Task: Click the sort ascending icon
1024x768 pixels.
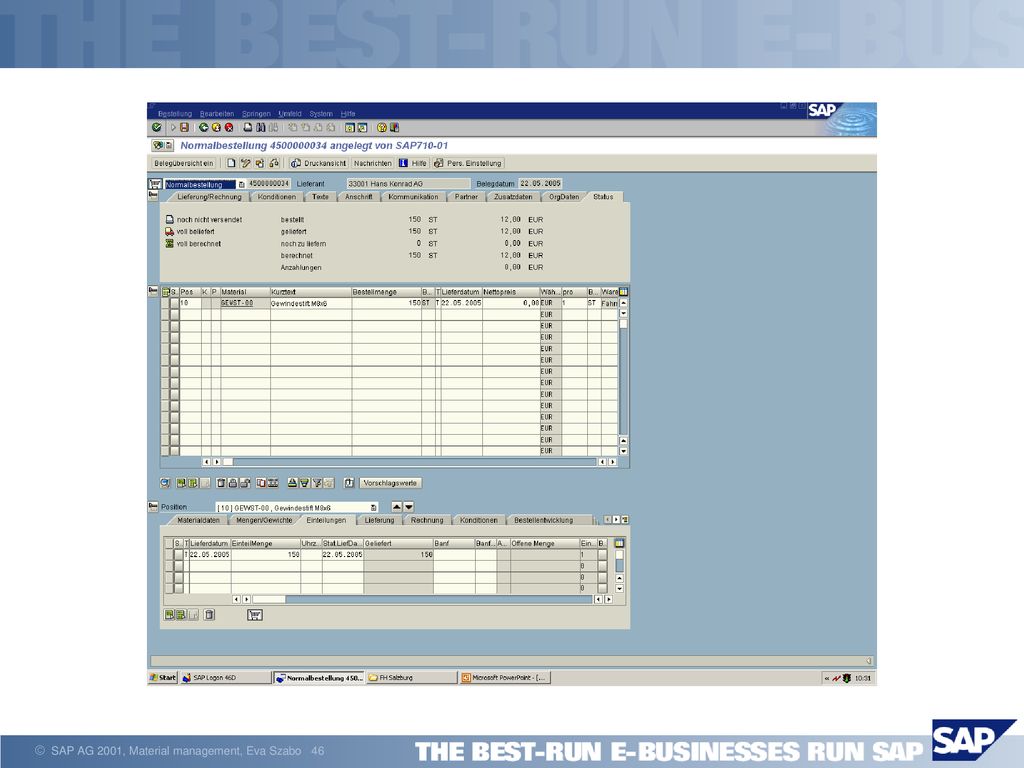Action: 293,483
